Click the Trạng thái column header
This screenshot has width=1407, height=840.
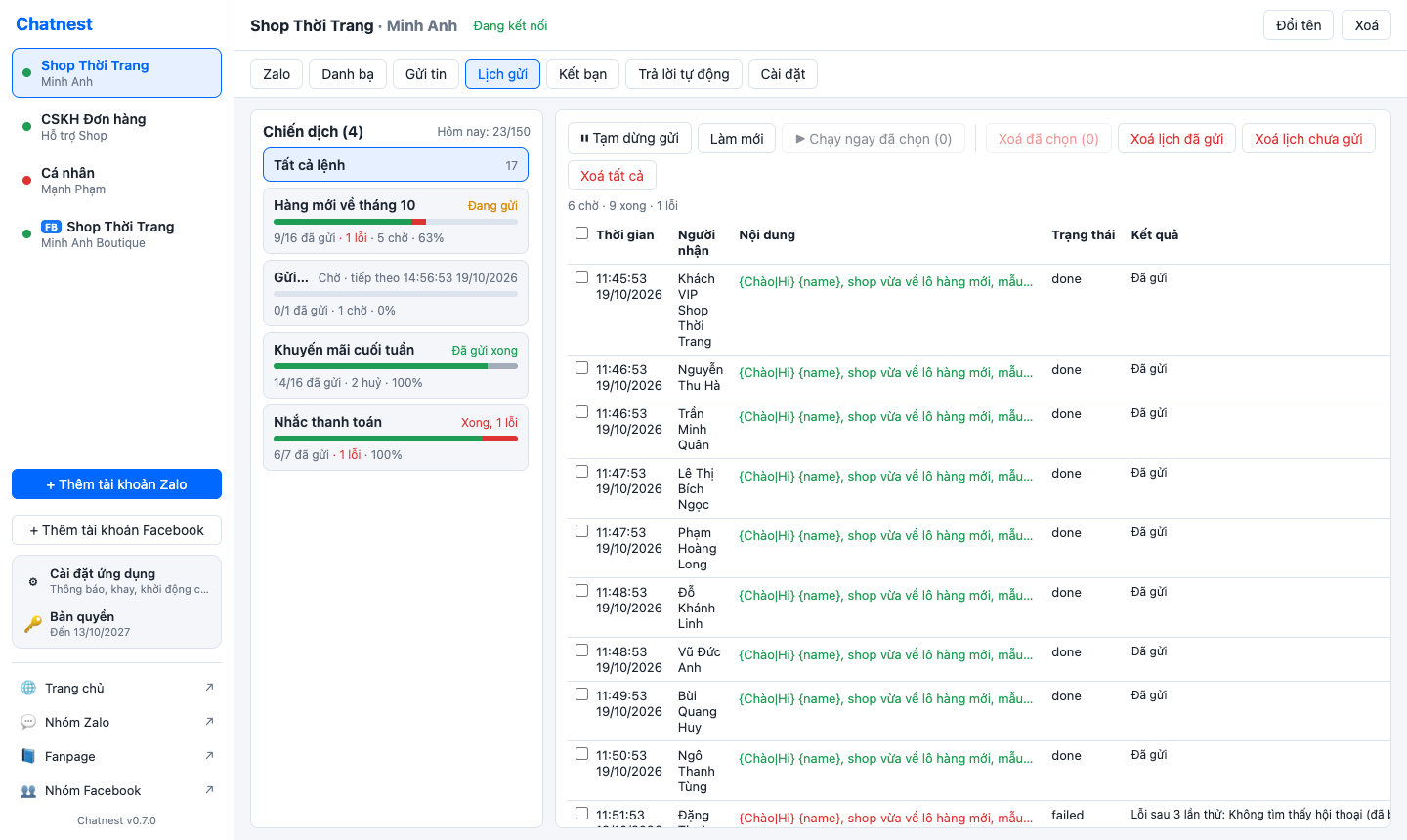coord(1083,234)
